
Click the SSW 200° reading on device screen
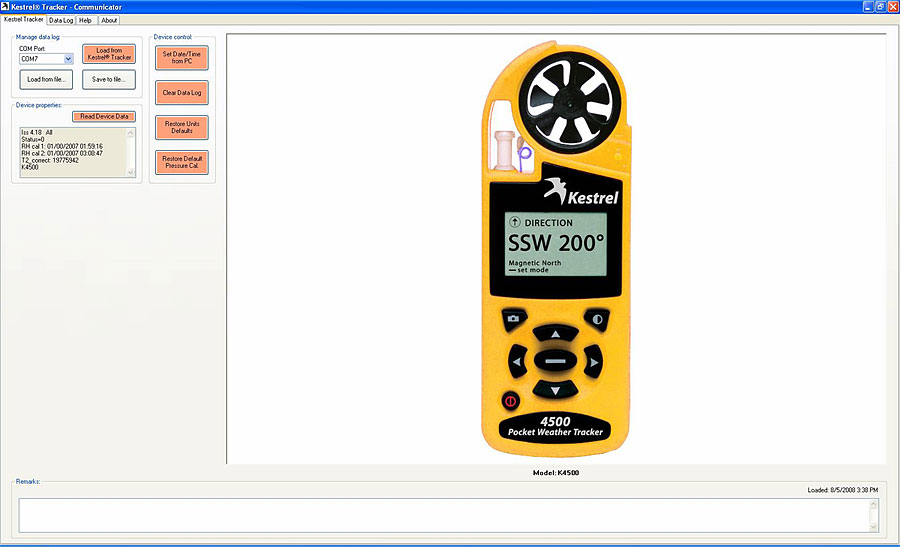(556, 243)
